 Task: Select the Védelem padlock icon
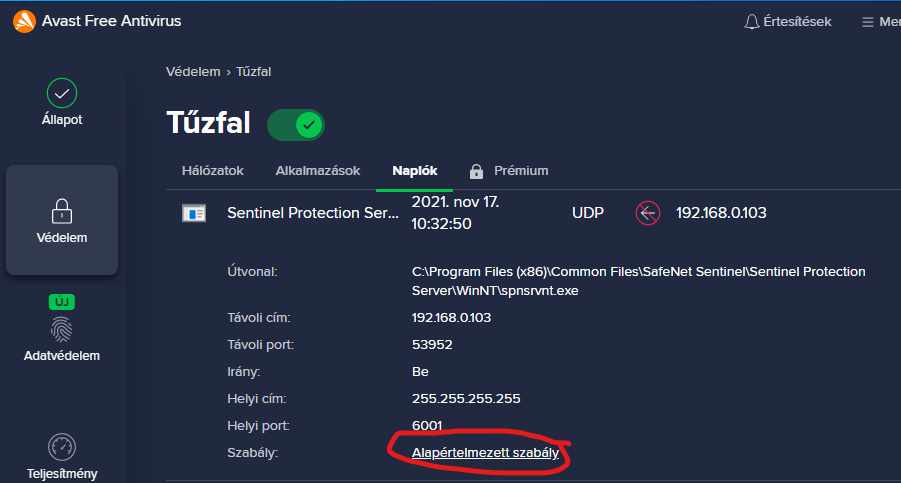coord(62,211)
